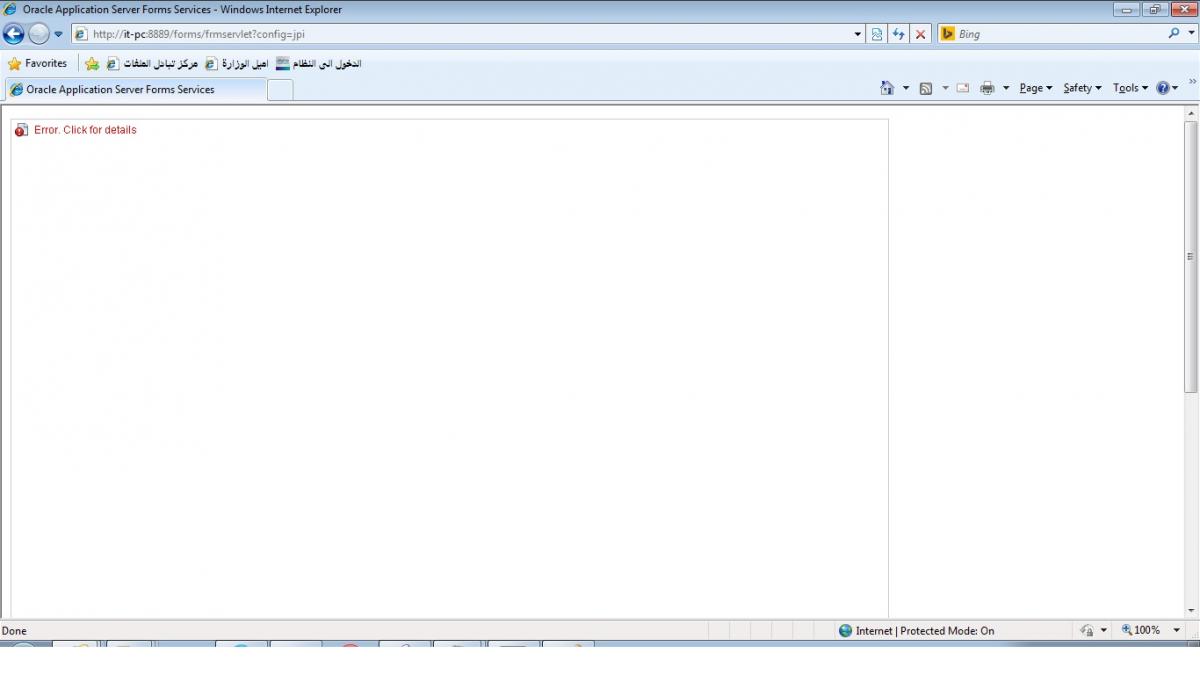Click the Favorites button
The height and width of the screenshot is (675, 1200).
37,64
